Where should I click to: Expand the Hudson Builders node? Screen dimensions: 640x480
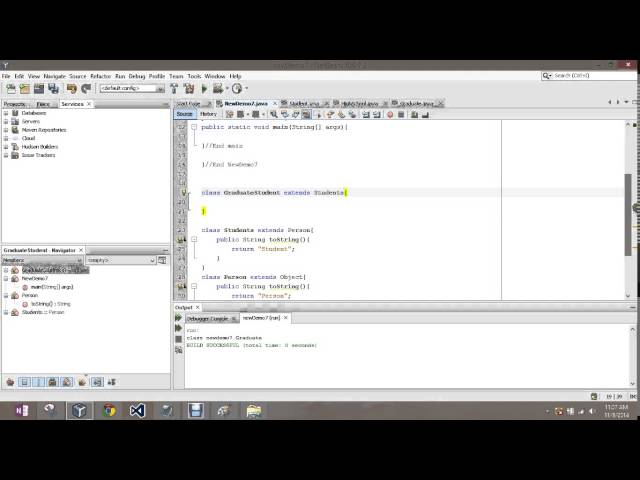click(x=6, y=147)
